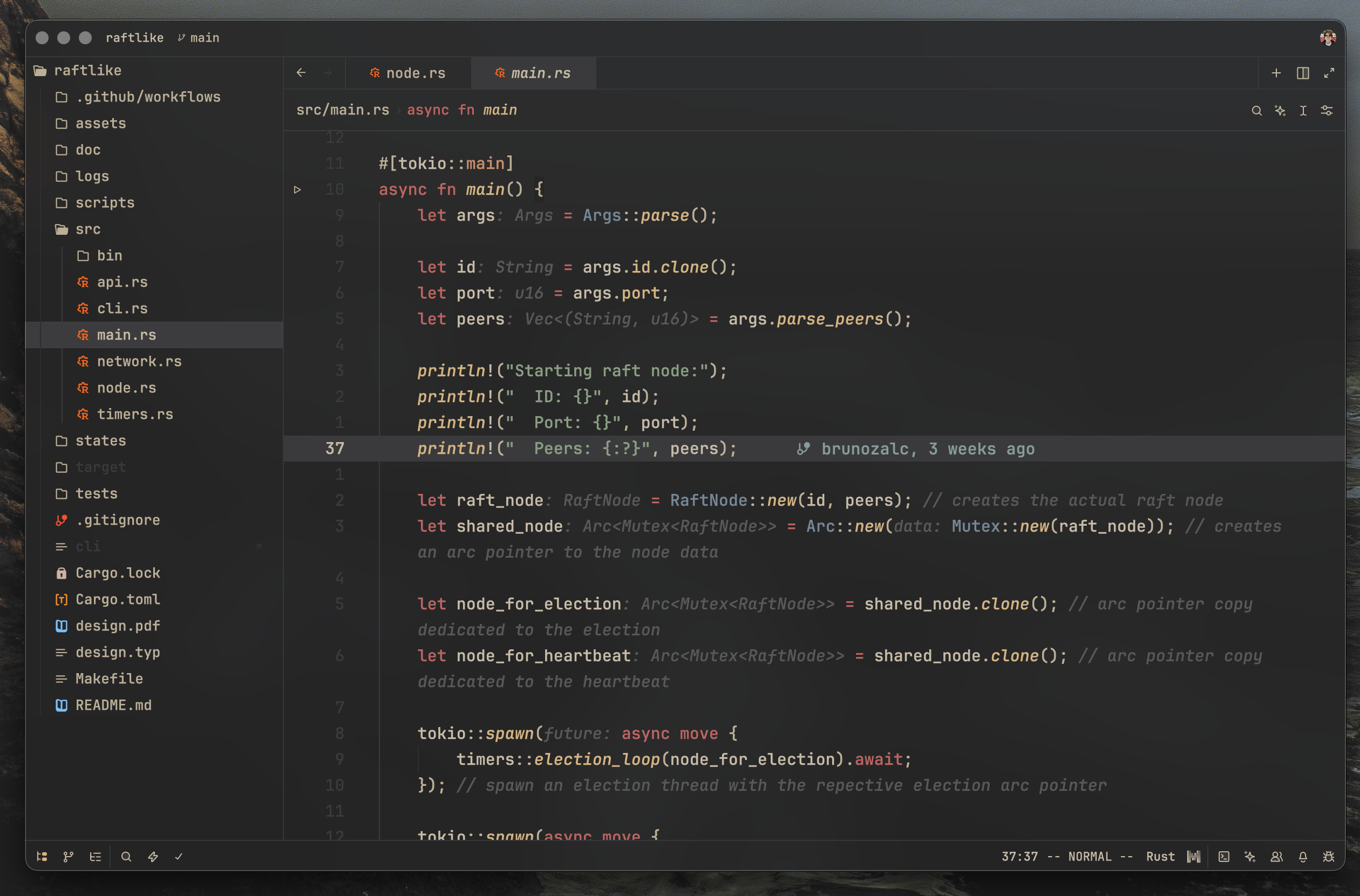Split the editor pane

(1303, 73)
